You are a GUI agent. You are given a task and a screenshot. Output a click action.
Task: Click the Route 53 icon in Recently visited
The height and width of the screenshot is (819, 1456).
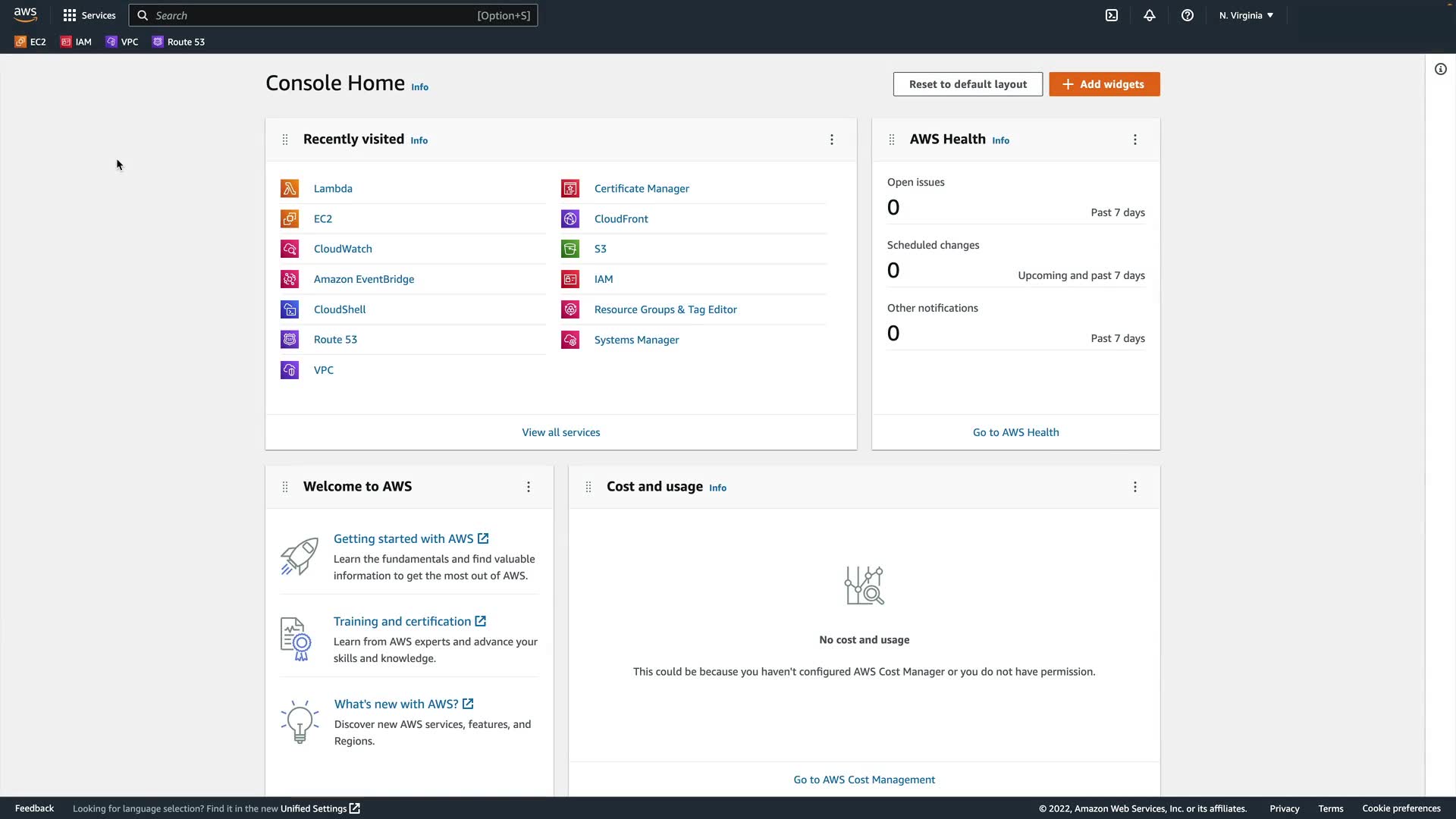click(290, 340)
